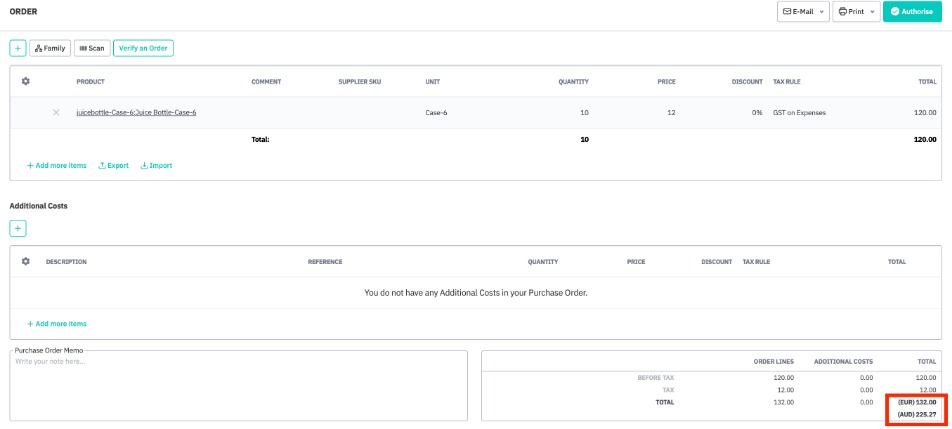Open the GST on Expenses tax rule
Image resolution: width=952 pixels, height=429 pixels.
click(x=799, y=112)
